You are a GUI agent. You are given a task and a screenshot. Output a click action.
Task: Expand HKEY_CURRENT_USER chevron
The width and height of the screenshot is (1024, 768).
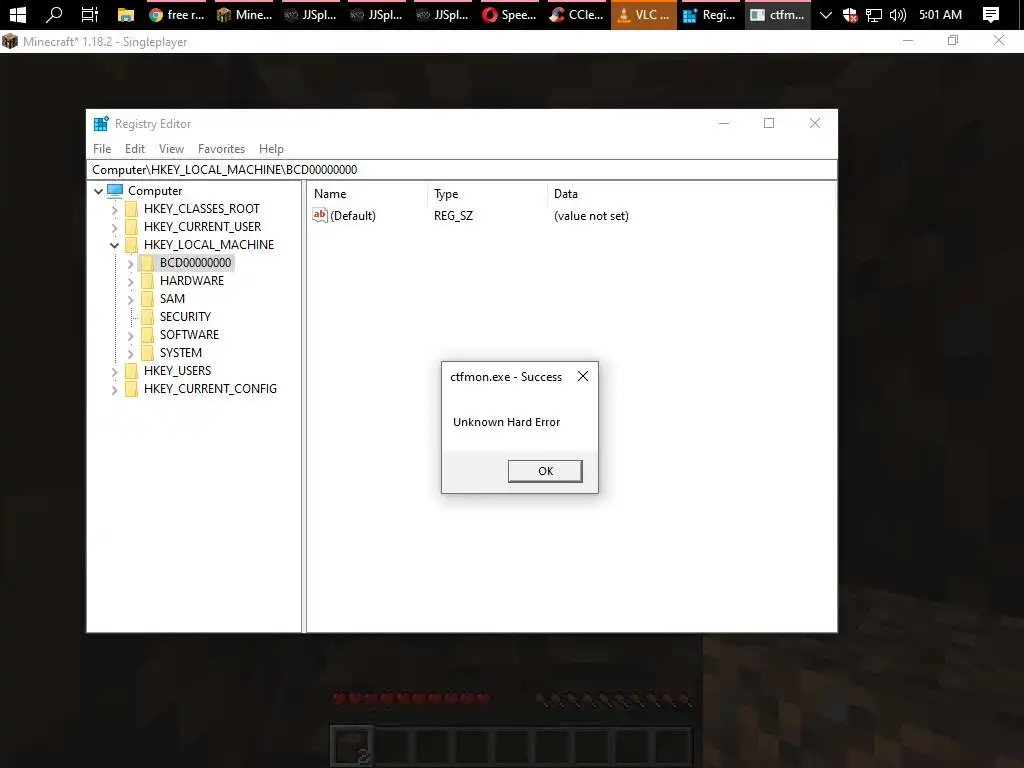[114, 227]
